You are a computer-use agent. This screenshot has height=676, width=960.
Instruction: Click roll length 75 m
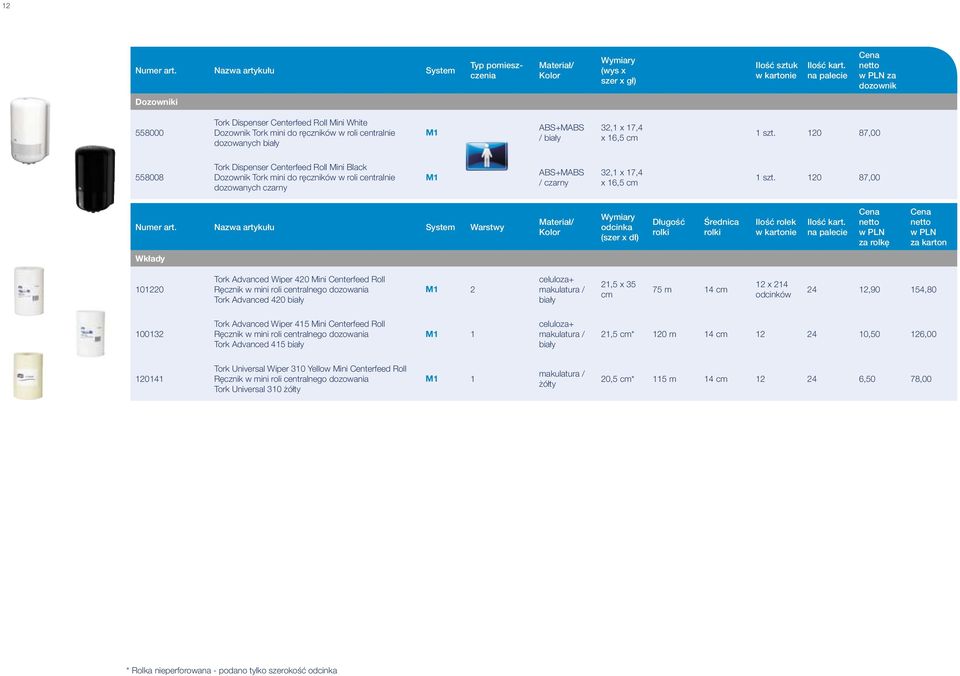662,290
